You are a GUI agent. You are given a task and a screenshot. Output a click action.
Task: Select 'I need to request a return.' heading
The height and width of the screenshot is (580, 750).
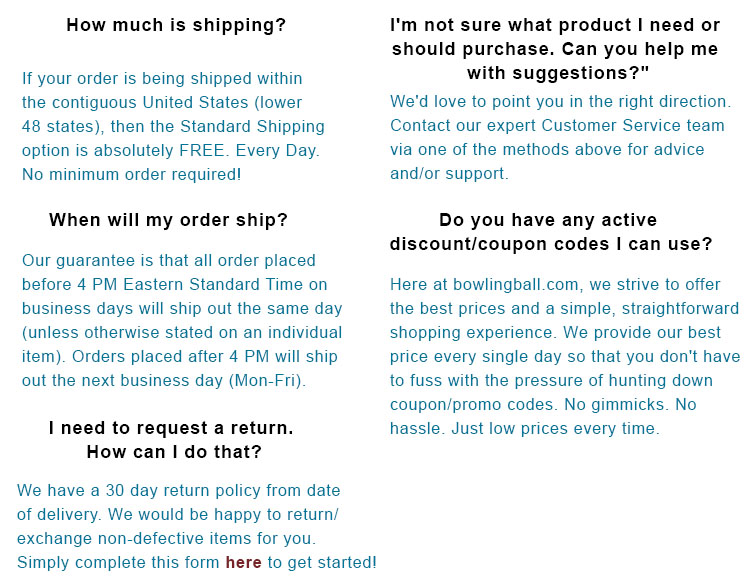tap(171, 427)
